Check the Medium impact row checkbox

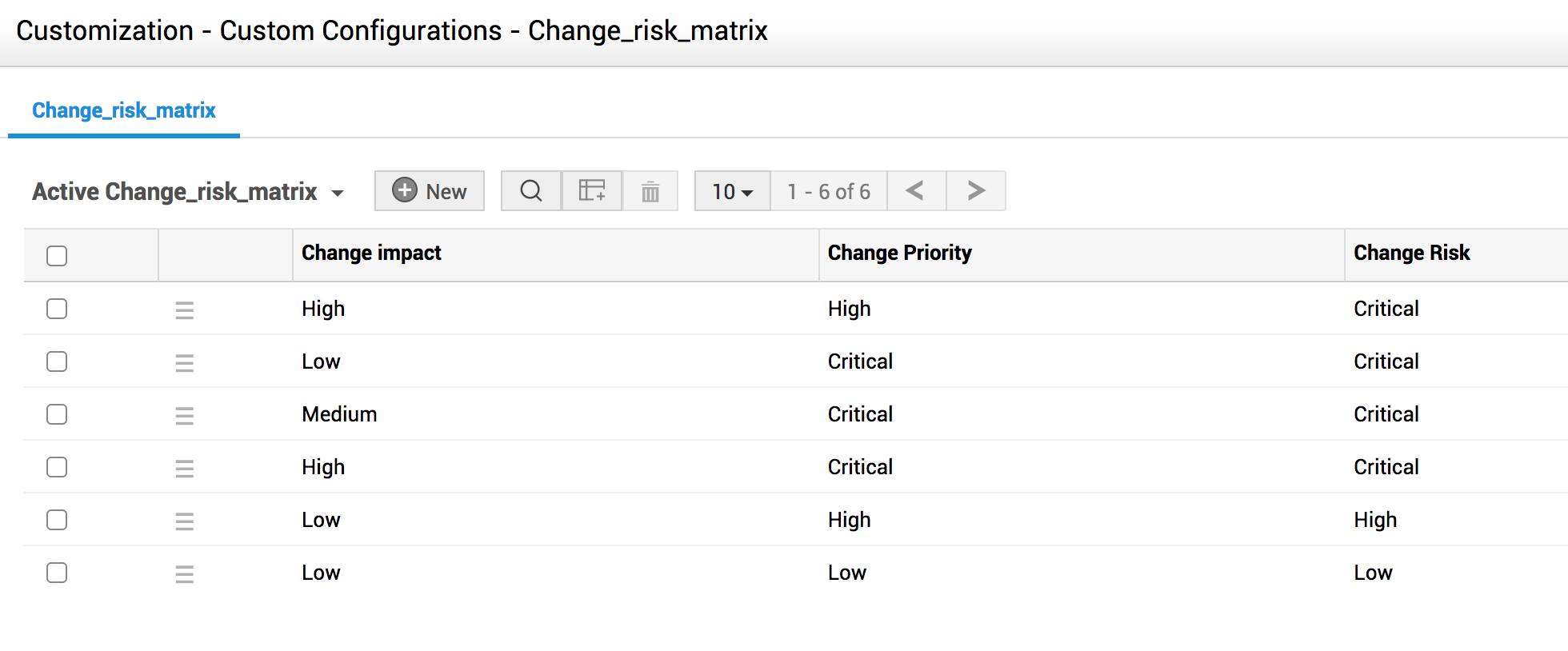[57, 414]
